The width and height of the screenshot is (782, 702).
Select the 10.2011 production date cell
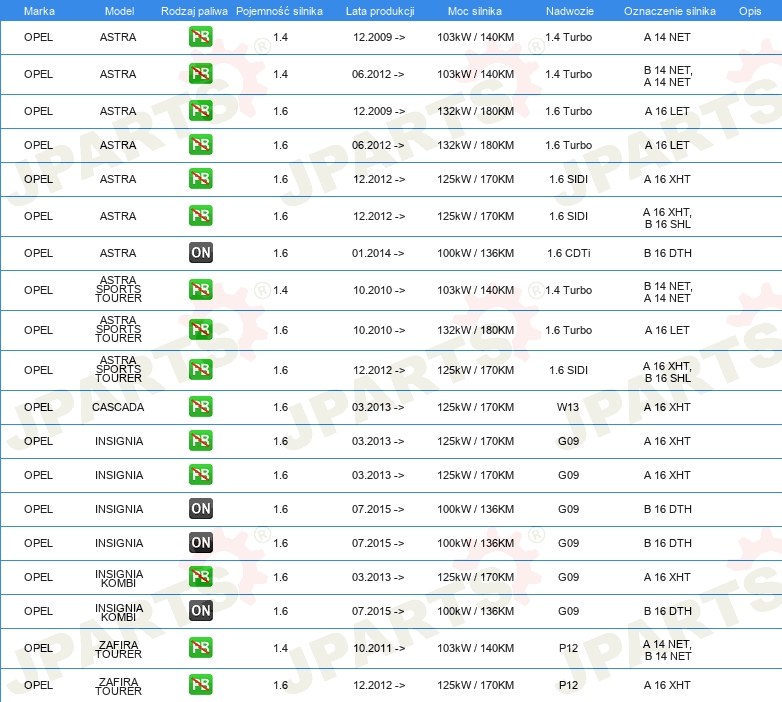[x=379, y=648]
